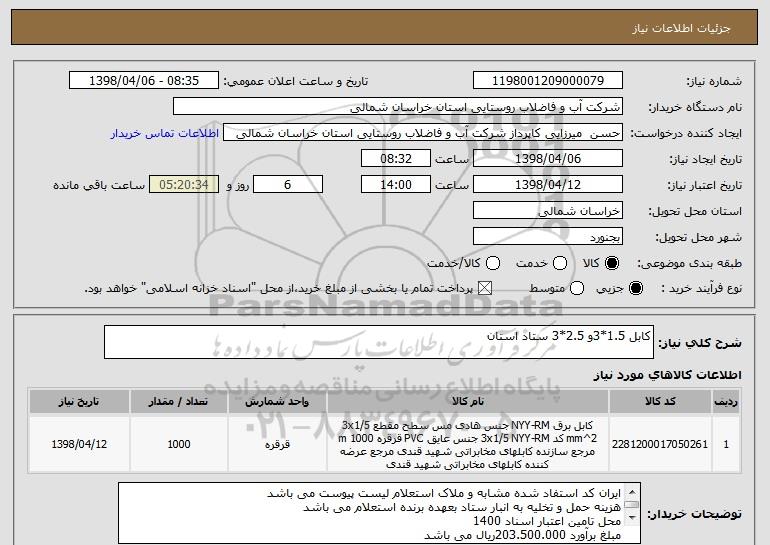770x545 pixels.
Task: Open the اطلاعات تماس خریدار link
Action: tap(165, 133)
